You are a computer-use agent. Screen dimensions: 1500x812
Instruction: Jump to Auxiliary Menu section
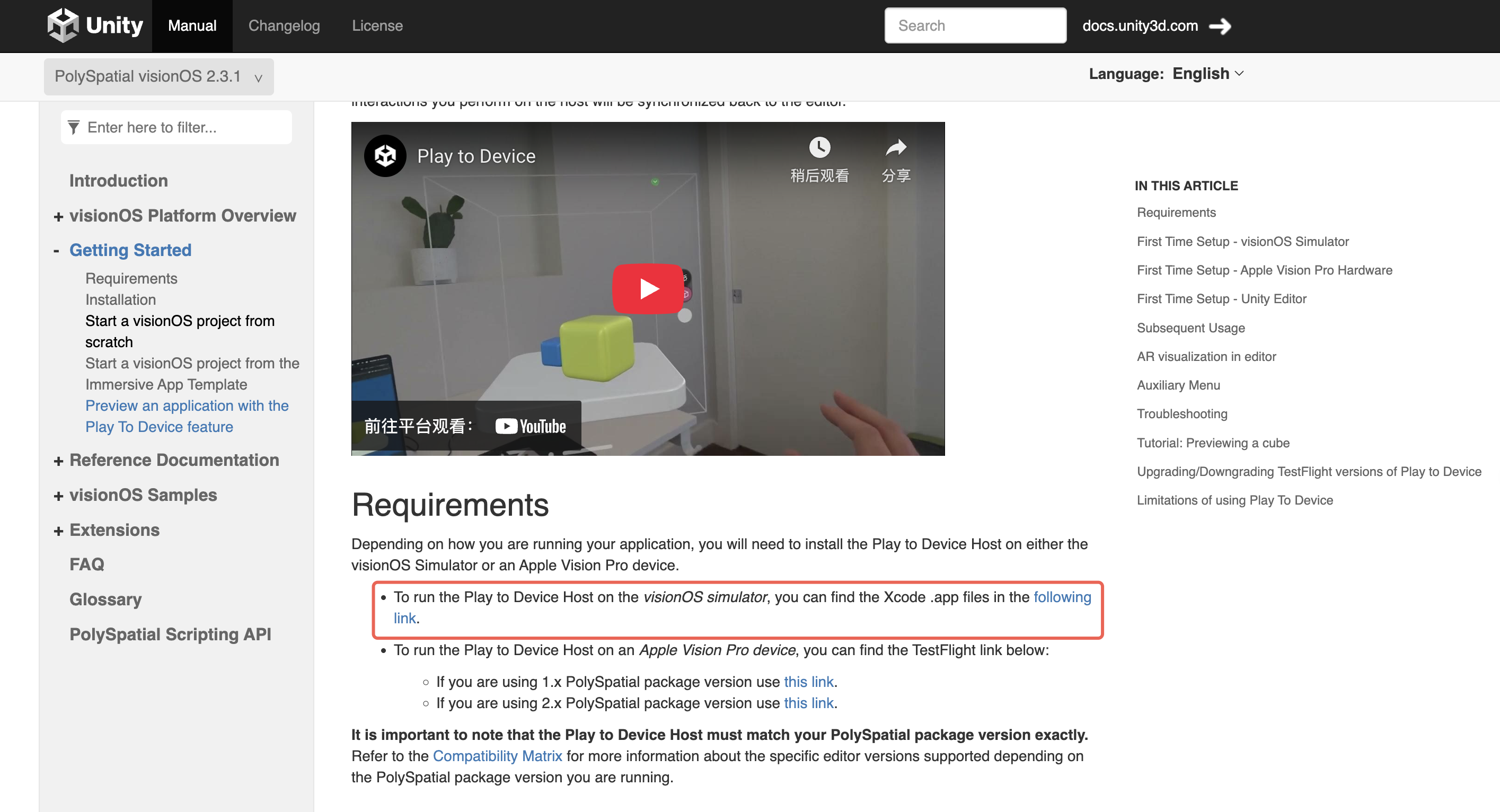pos(1179,385)
